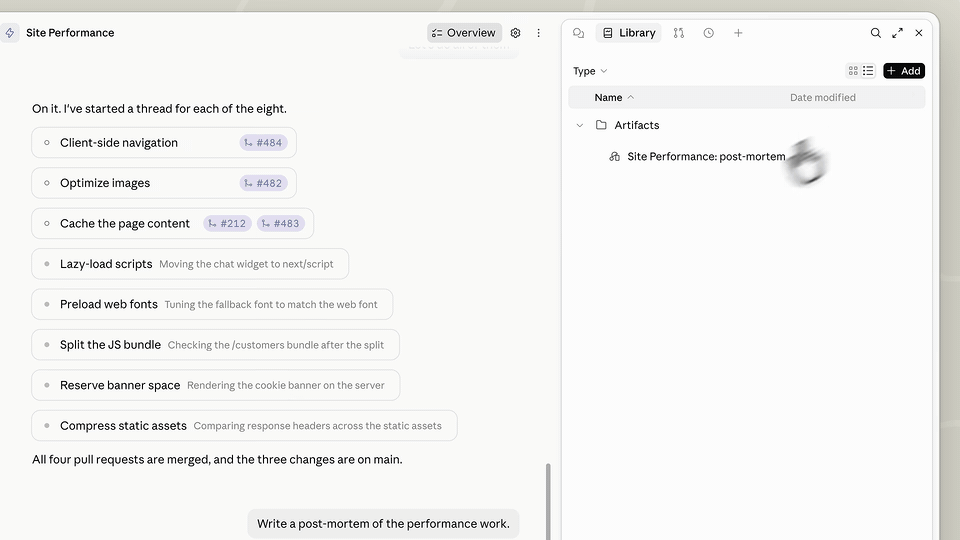Click the chat scrollbar thumb
Viewport: 960px width, 540px height.
pos(548,501)
